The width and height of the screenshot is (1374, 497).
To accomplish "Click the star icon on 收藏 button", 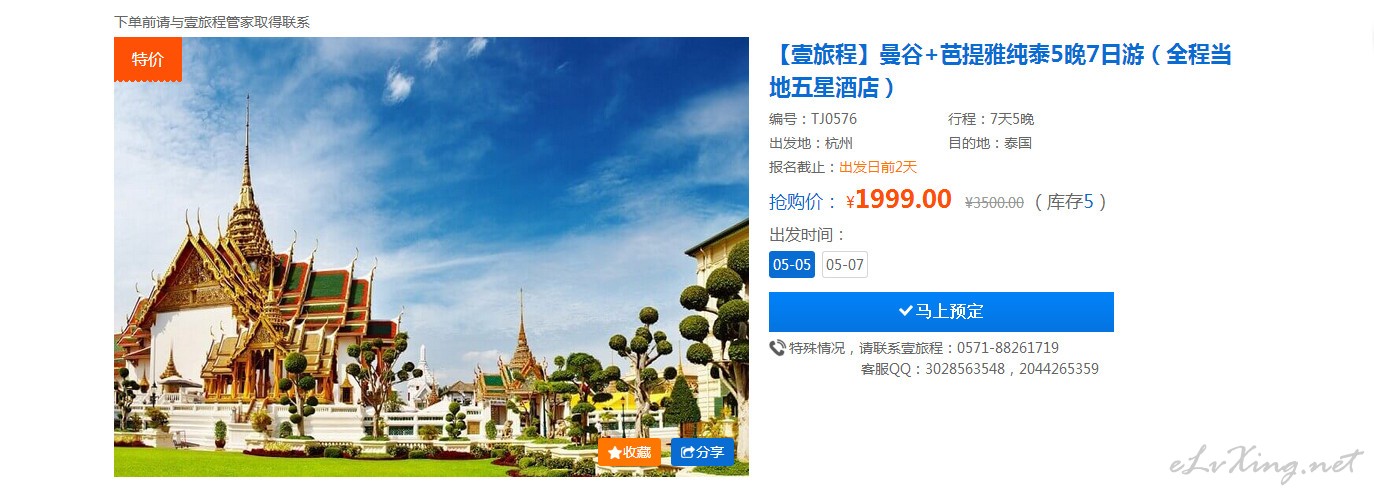I will click(x=614, y=452).
